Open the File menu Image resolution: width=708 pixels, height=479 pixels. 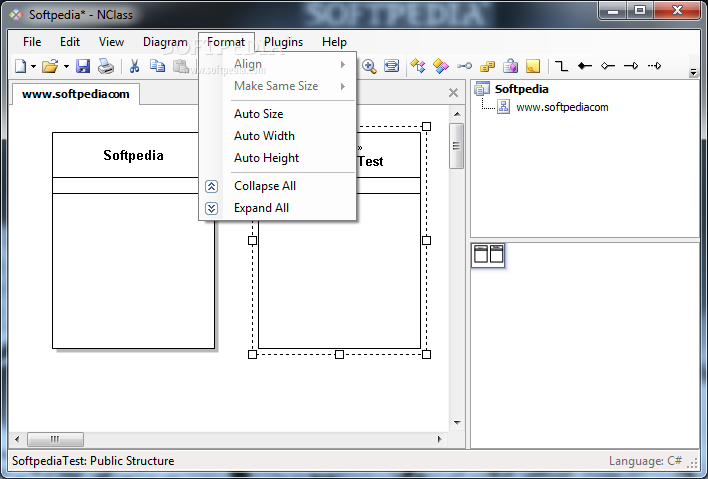coord(32,42)
